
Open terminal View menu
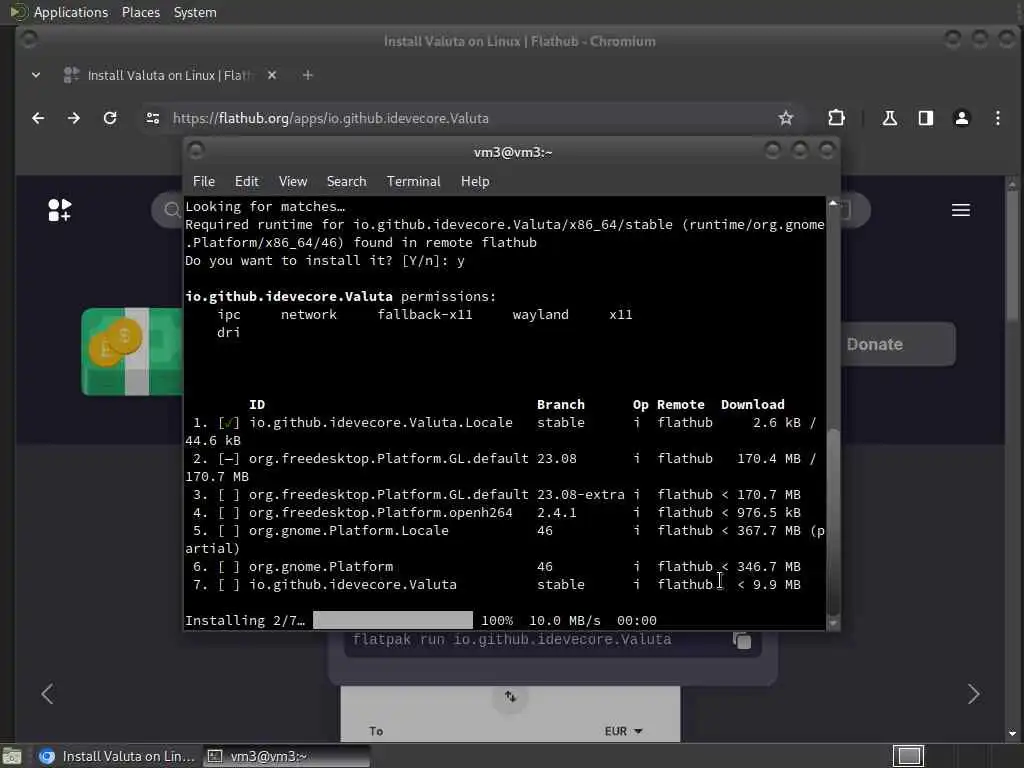(x=293, y=182)
